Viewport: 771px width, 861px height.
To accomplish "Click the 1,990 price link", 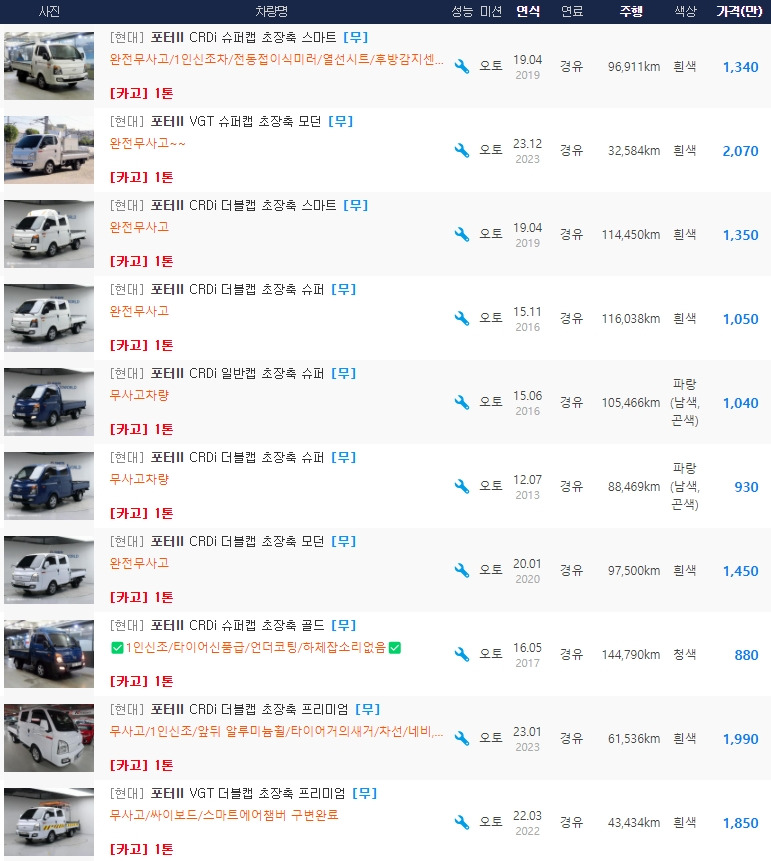I will (x=740, y=739).
